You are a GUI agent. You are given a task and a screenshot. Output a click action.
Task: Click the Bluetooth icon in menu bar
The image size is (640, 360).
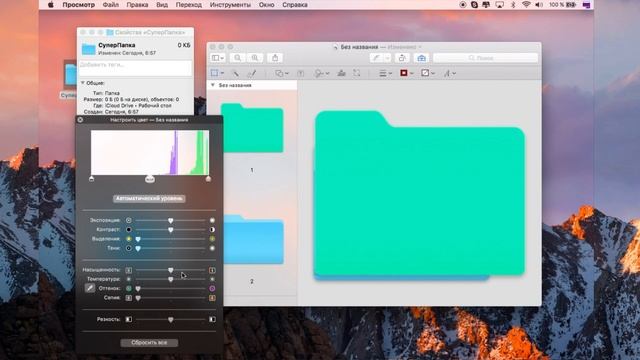pyautogui.click(x=513, y=5)
